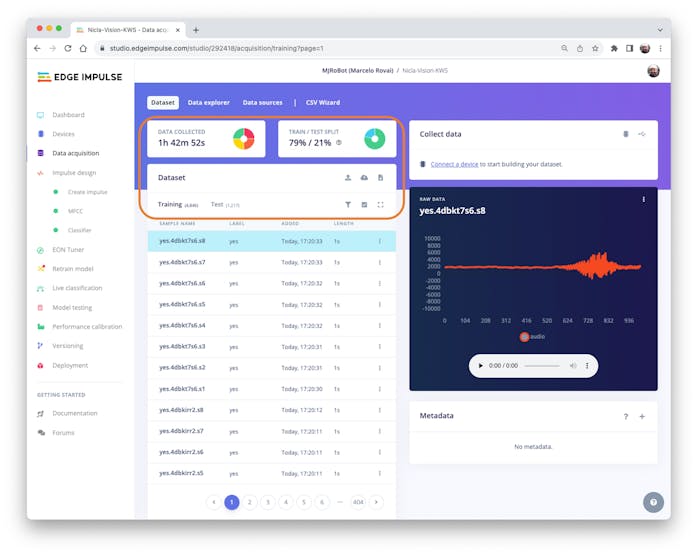Go to page 2 of samples
This screenshot has width=698, height=555.
click(x=250, y=502)
